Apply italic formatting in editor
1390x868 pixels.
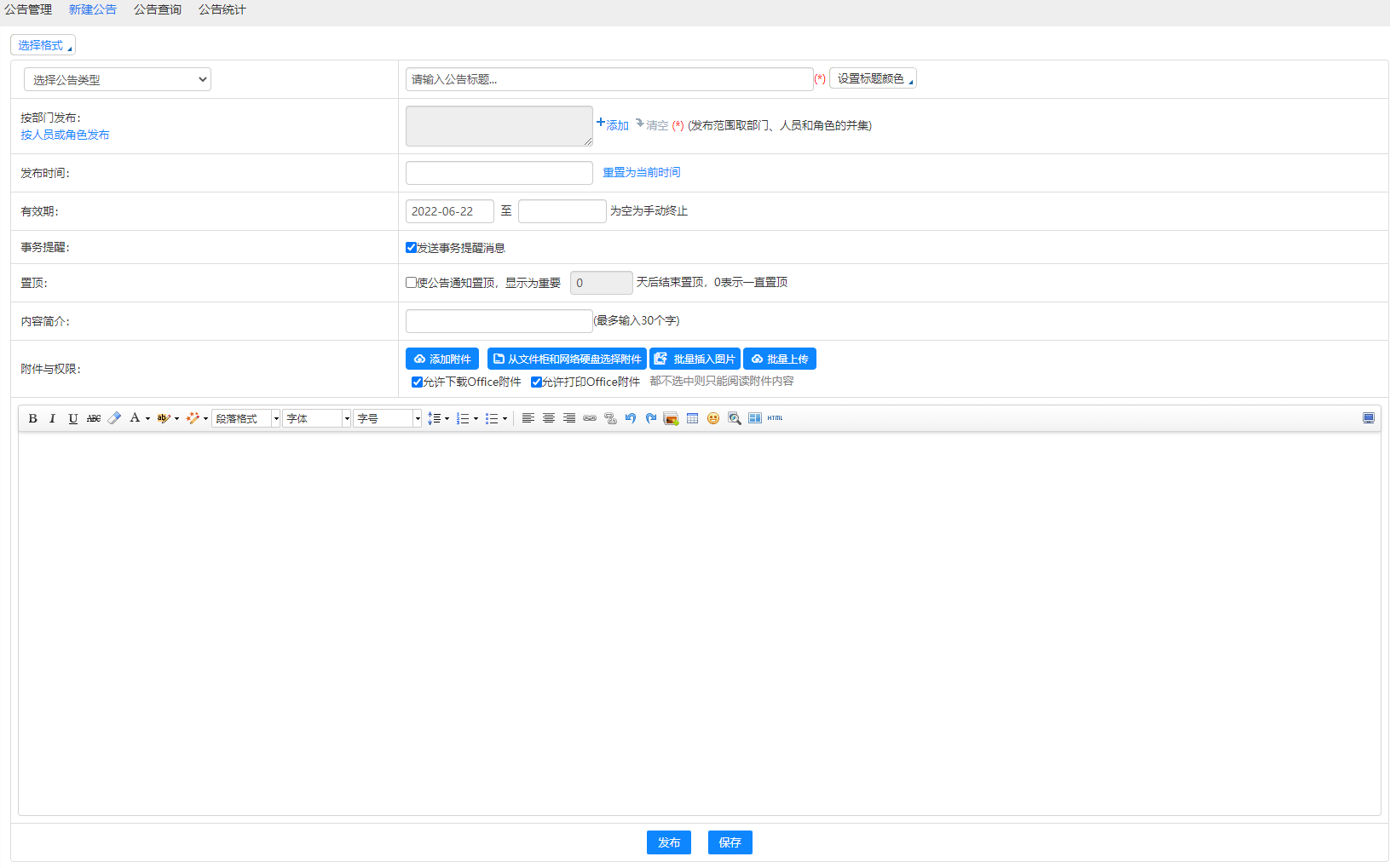point(52,418)
